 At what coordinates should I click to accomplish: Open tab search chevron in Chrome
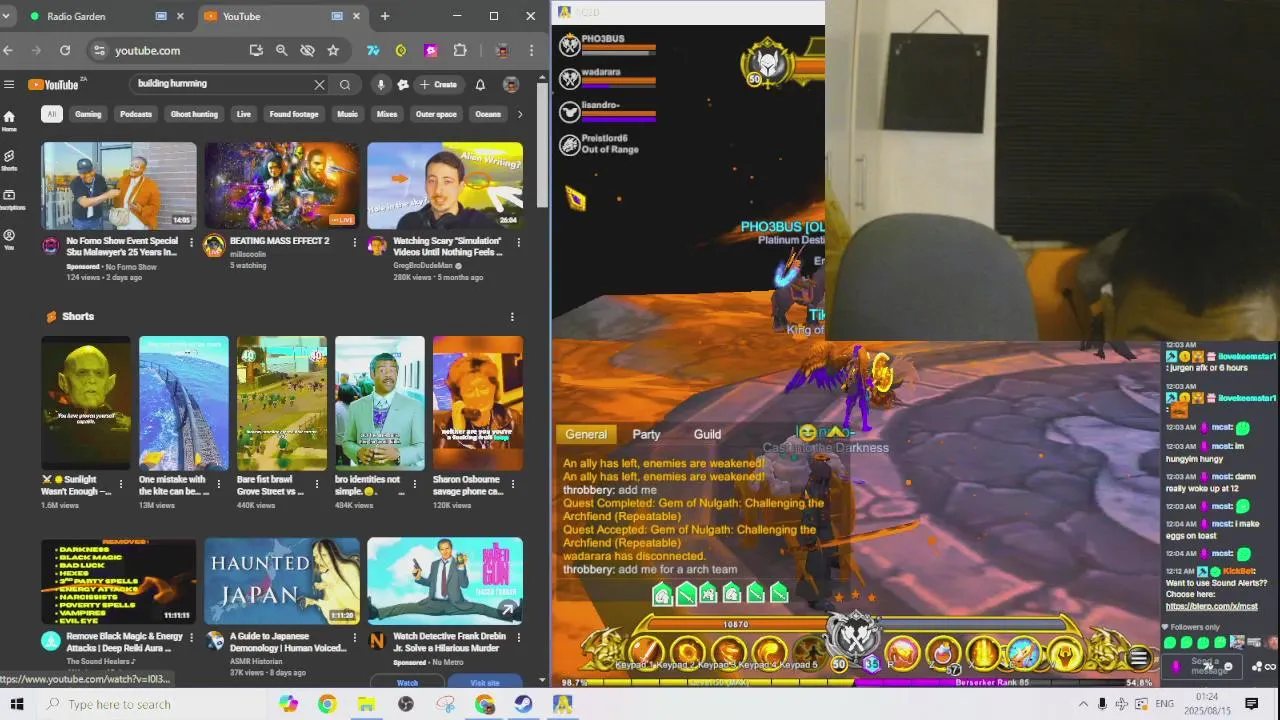coord(6,16)
